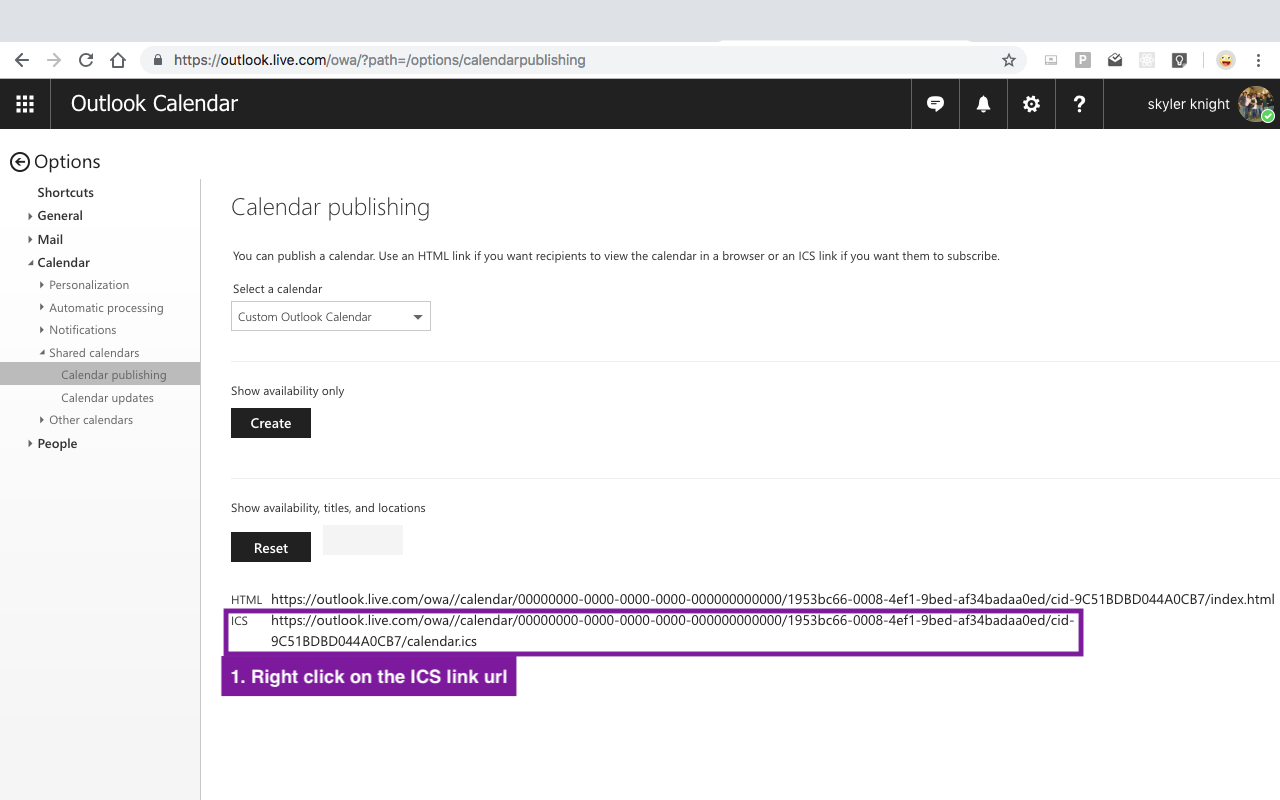Expand the Mail options section
This screenshot has width=1280, height=800.
pos(31,240)
